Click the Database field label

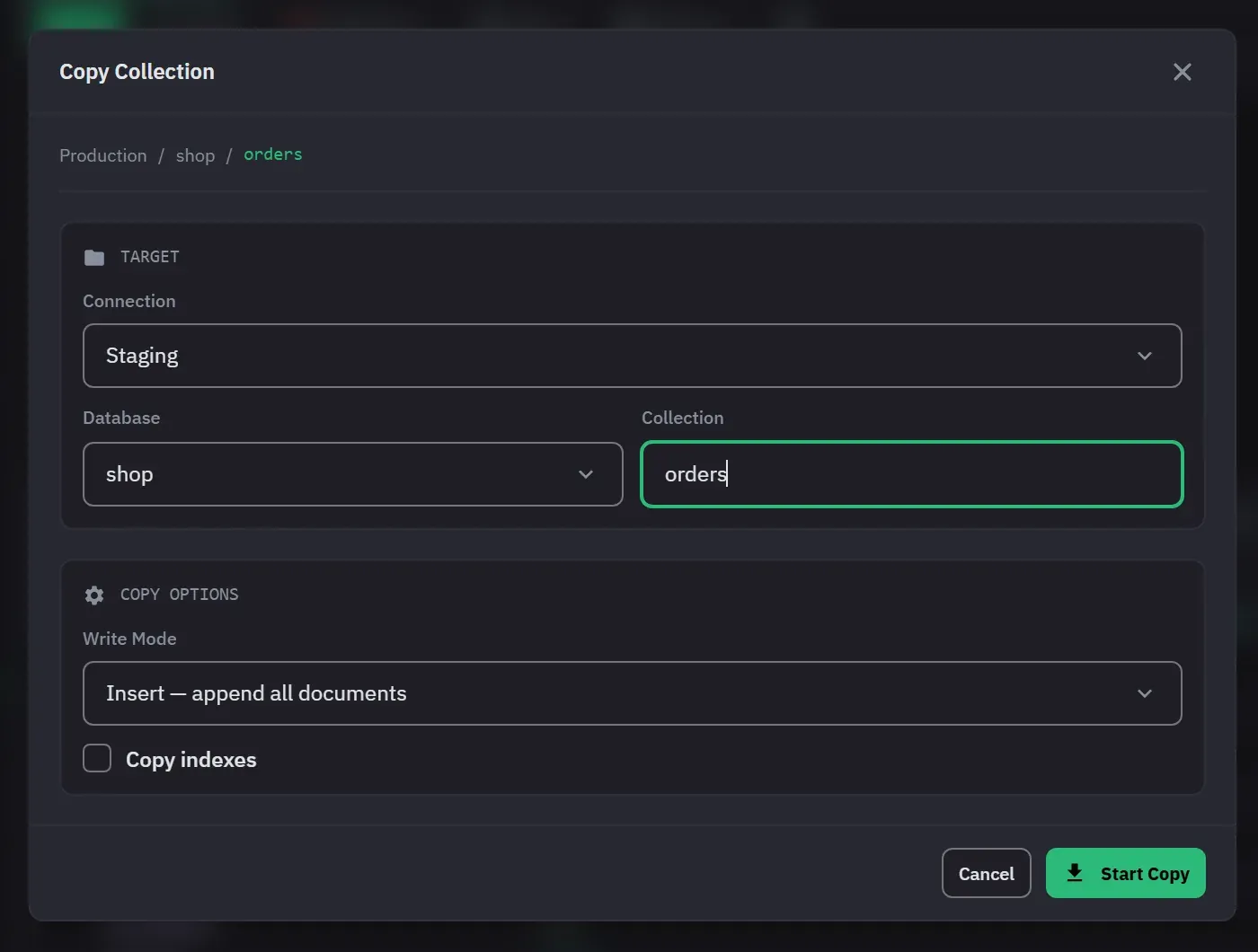(121, 418)
